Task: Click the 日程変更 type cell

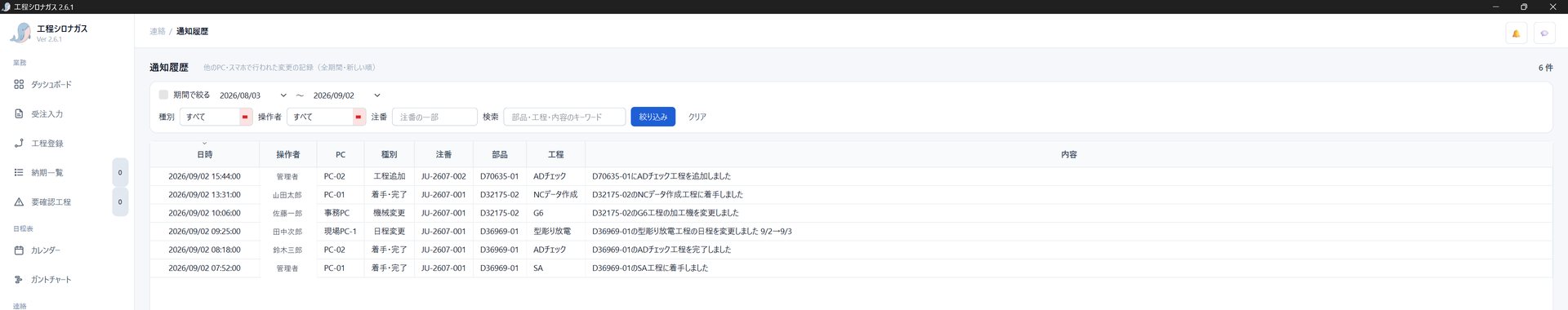Action: (389, 232)
